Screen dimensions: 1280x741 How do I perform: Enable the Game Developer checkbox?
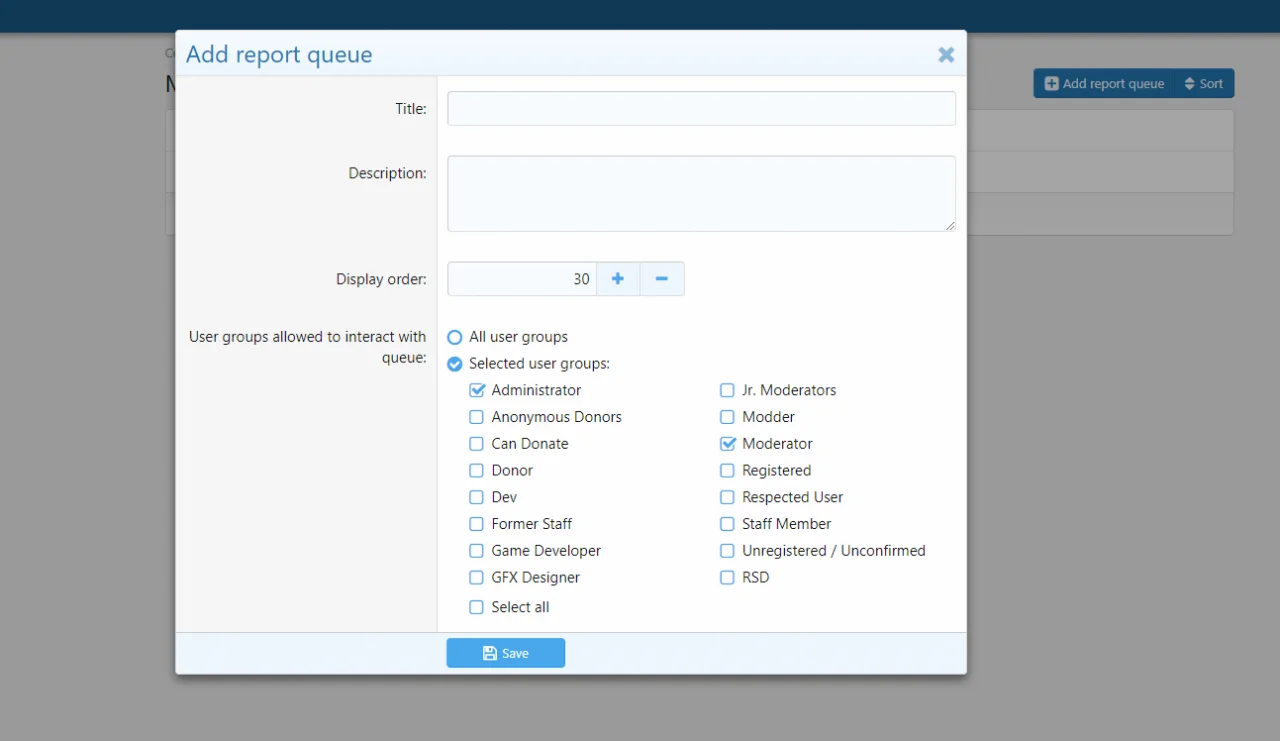(477, 551)
